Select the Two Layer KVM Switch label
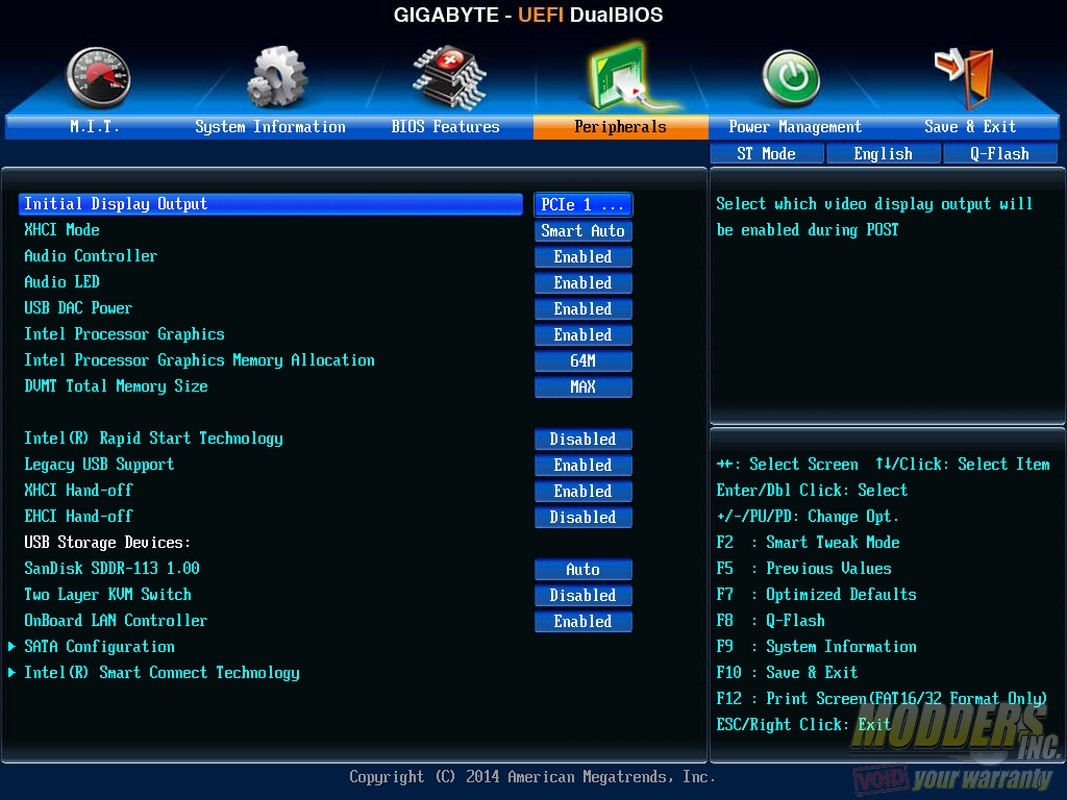The width and height of the screenshot is (1067, 800). [x=108, y=594]
